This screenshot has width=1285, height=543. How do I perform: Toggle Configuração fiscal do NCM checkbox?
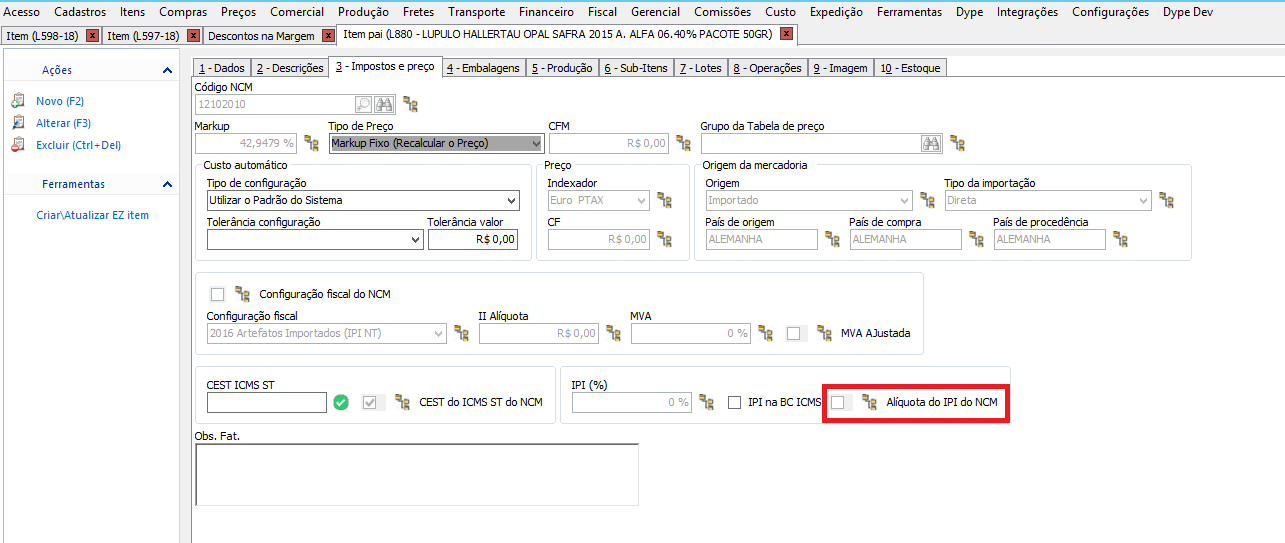coord(217,294)
